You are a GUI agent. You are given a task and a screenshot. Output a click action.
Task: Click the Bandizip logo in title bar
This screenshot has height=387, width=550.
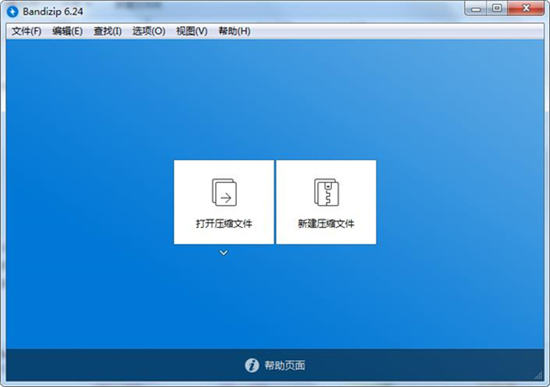coord(13,12)
